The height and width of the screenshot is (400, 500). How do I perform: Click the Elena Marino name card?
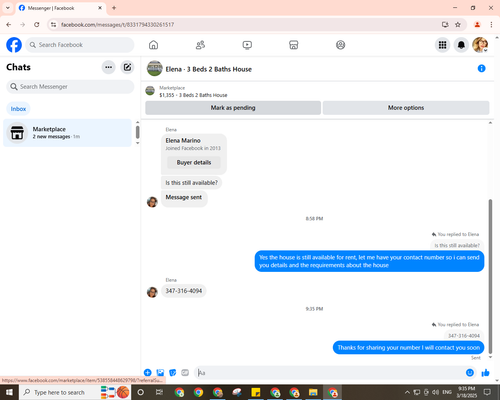click(194, 154)
